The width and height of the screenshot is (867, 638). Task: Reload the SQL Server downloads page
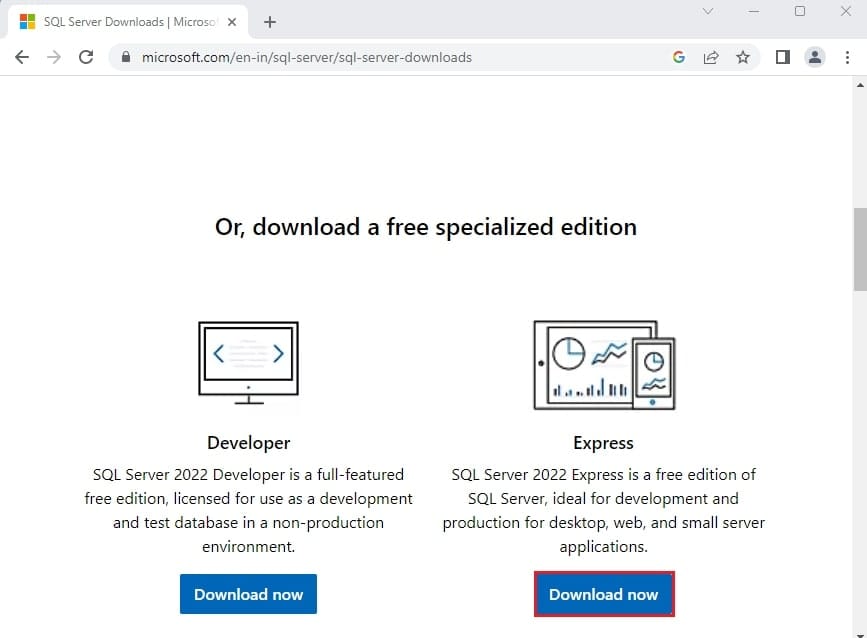(86, 57)
